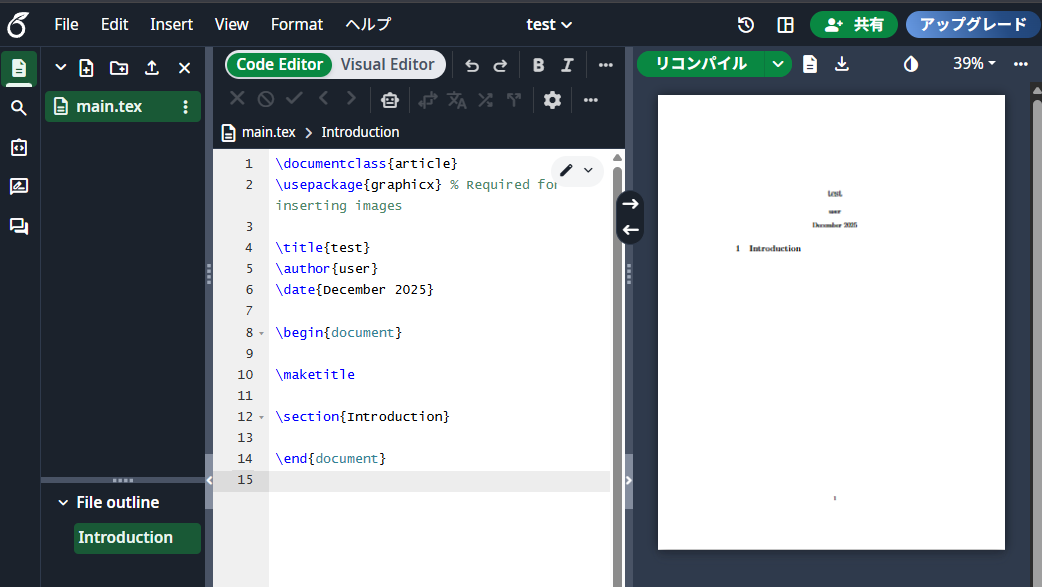This screenshot has width=1042, height=587.
Task: Open the editor settings gear
Action: (x=552, y=98)
